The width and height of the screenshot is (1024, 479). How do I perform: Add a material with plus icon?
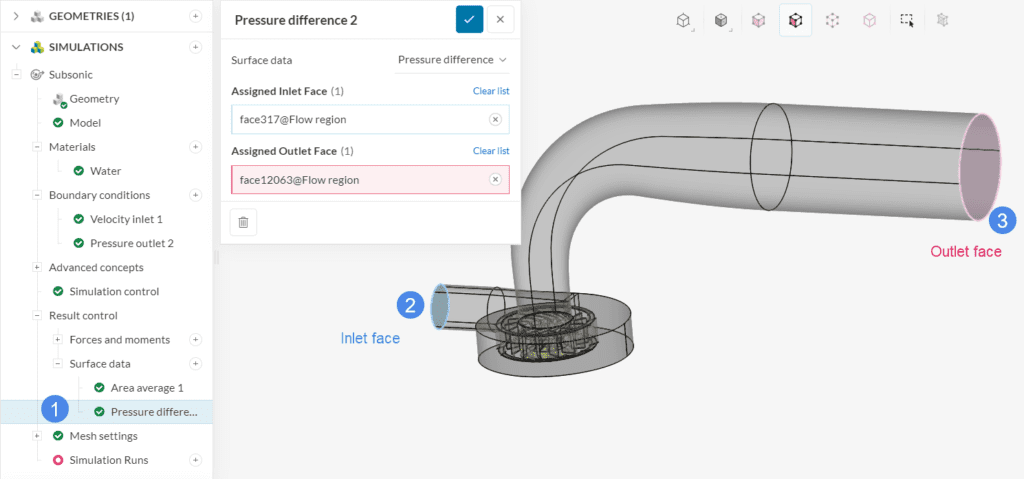tap(195, 147)
